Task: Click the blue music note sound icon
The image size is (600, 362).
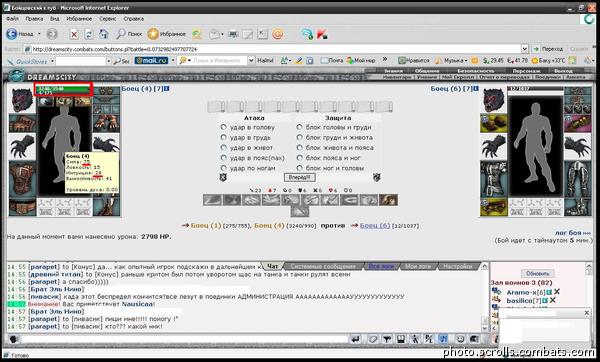Action: (443, 339)
